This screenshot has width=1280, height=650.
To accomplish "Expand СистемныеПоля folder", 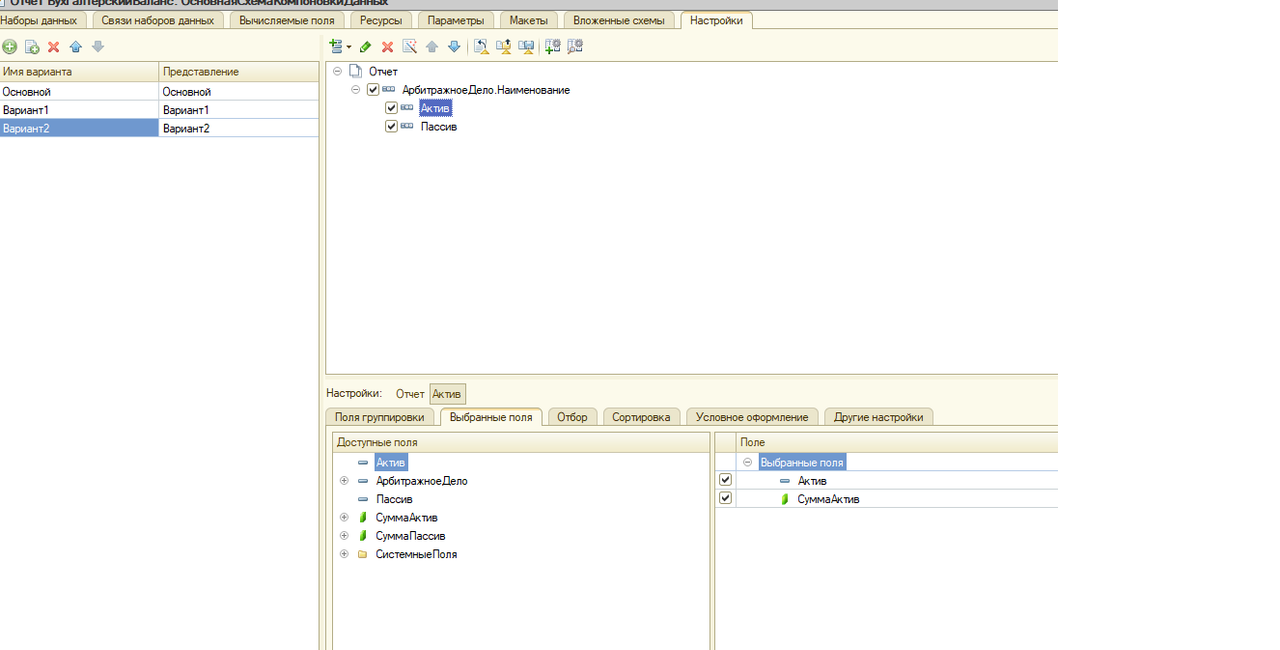I will pyautogui.click(x=344, y=554).
